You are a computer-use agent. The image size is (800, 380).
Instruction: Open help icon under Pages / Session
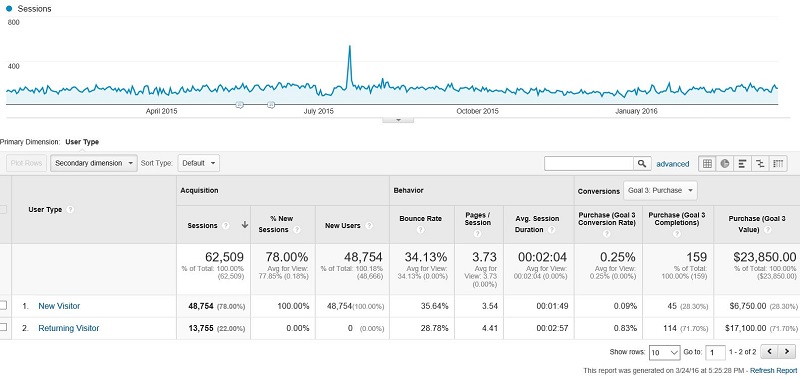[x=478, y=234]
